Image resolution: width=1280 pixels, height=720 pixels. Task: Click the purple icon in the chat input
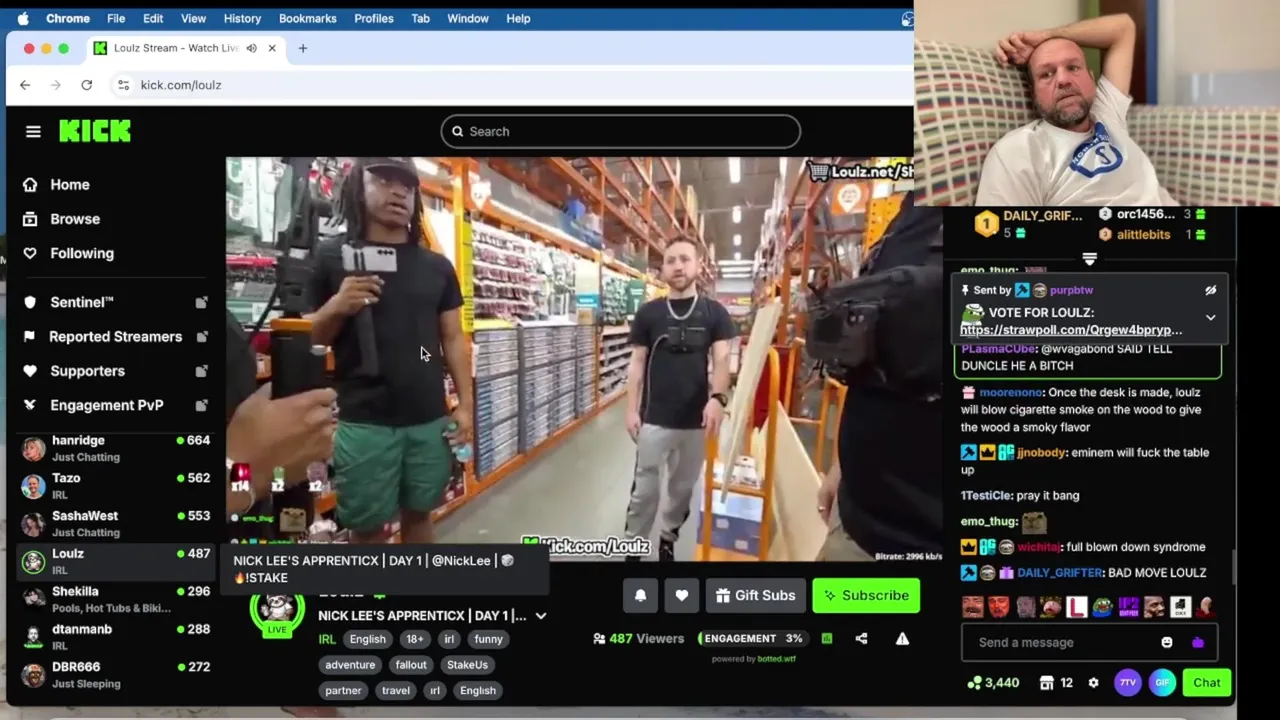click(1198, 642)
